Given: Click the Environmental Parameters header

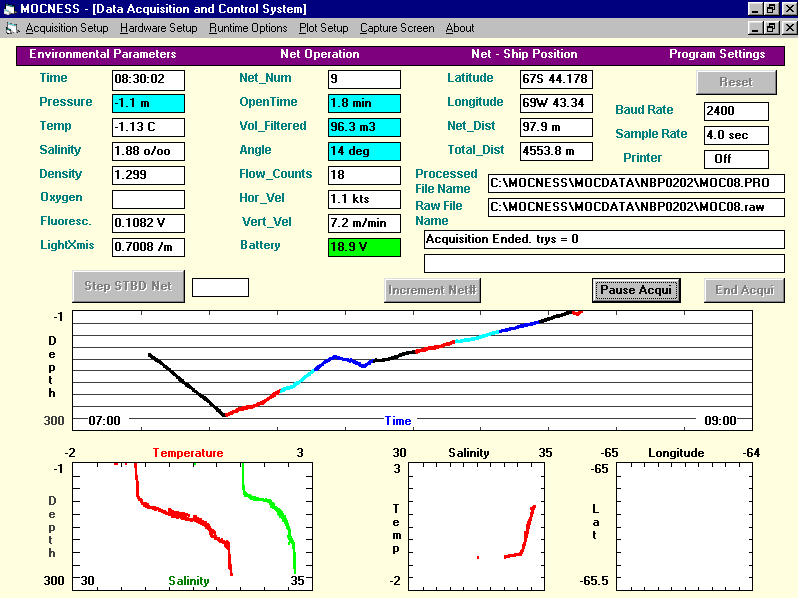Looking at the screenshot, I should [102, 54].
